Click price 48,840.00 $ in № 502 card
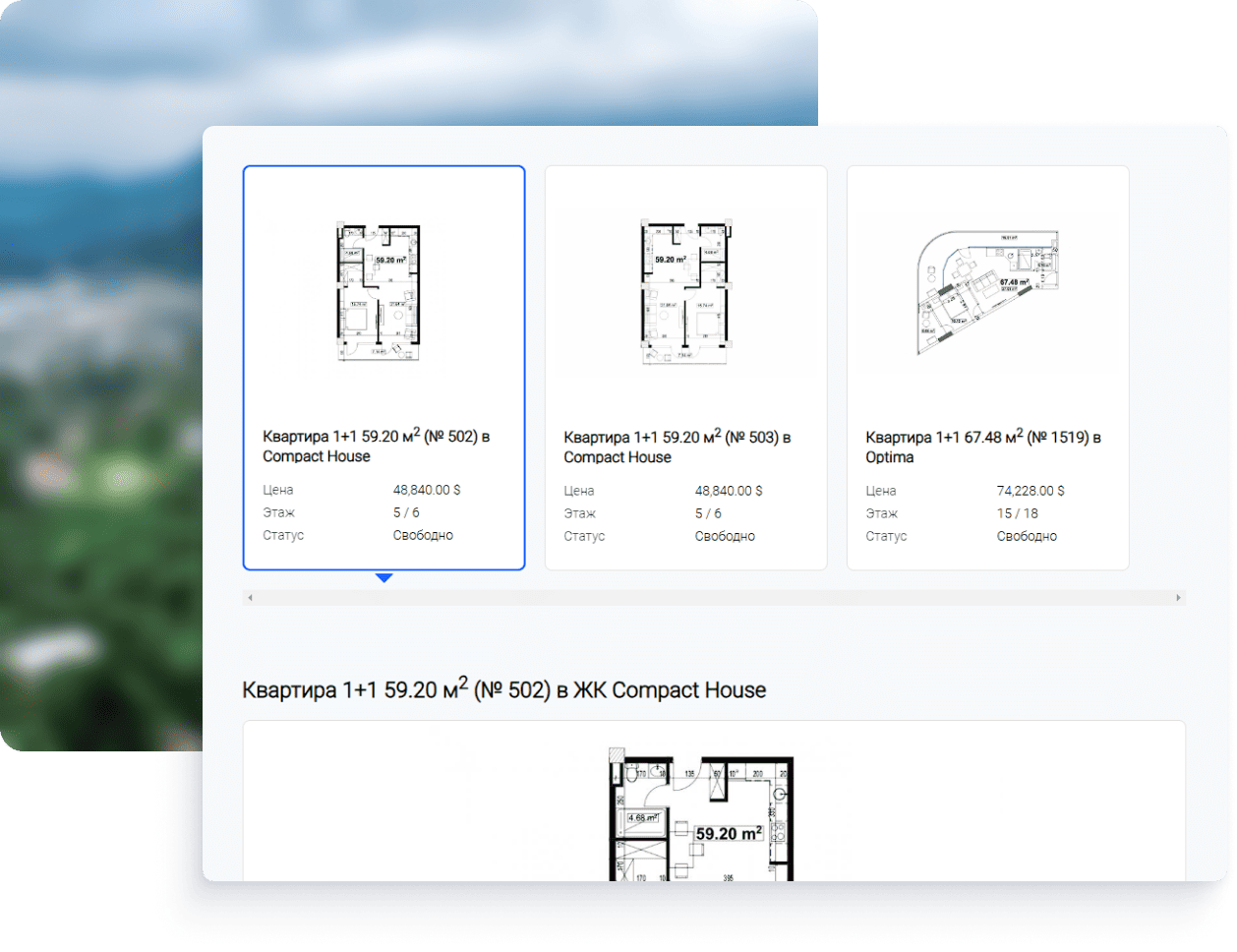The height and width of the screenshot is (952, 1237). coord(427,490)
